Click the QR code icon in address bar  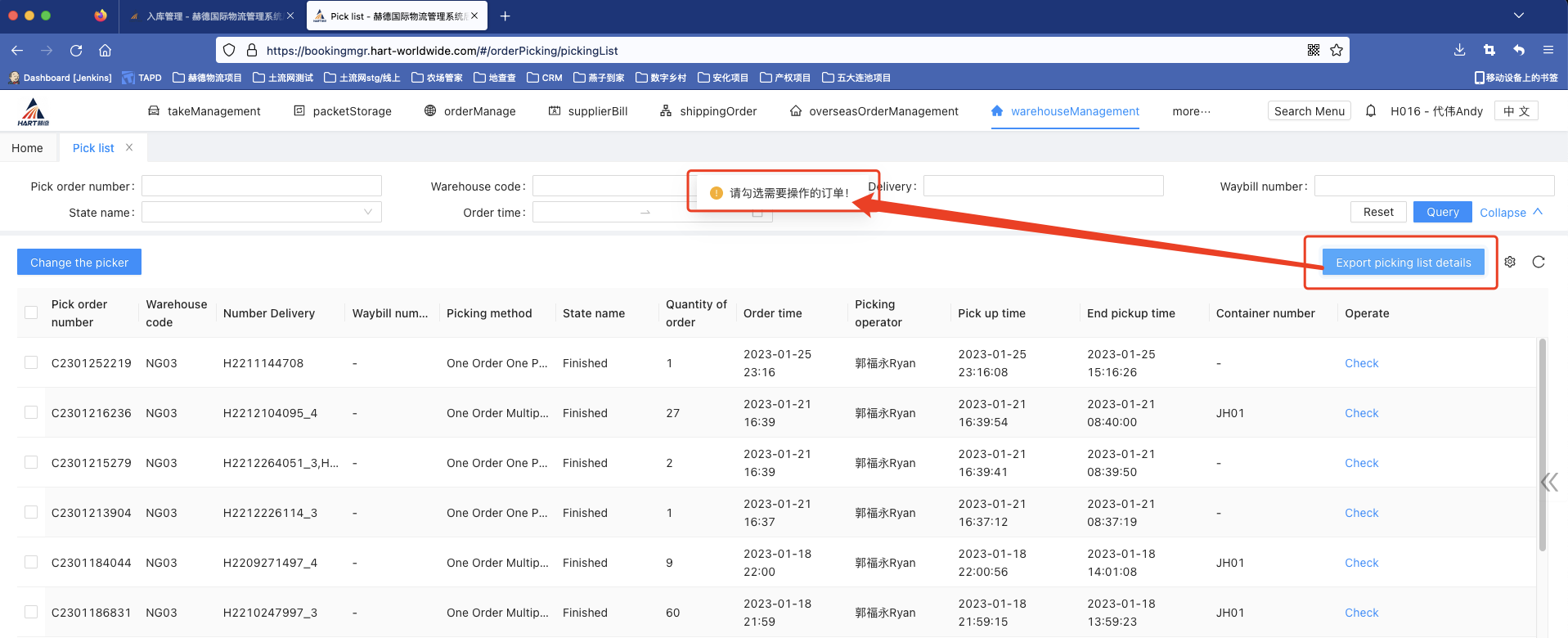pyautogui.click(x=1314, y=50)
